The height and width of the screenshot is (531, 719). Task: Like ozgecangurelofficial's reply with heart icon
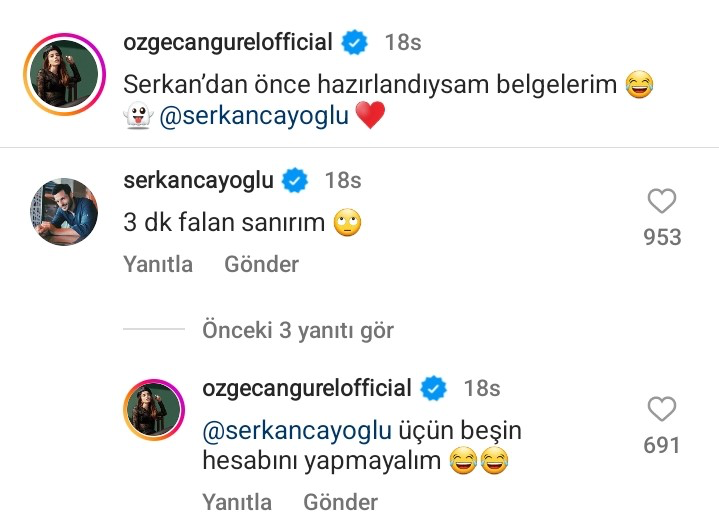click(662, 409)
